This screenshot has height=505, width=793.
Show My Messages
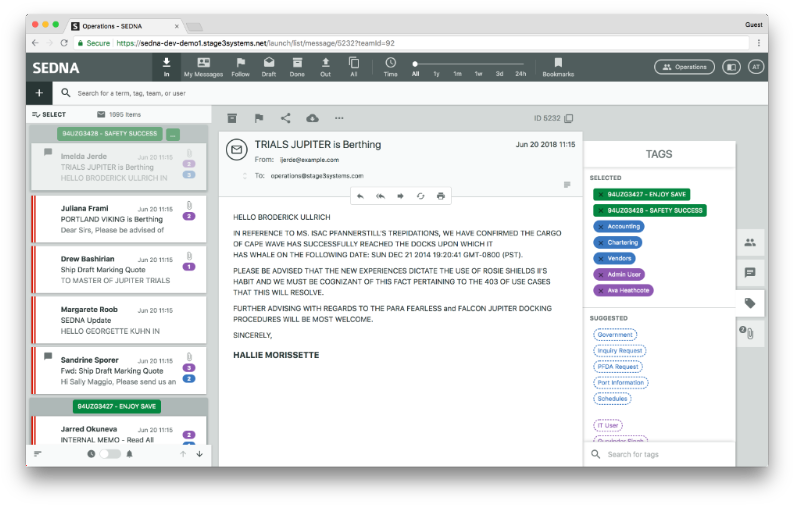pos(203,67)
